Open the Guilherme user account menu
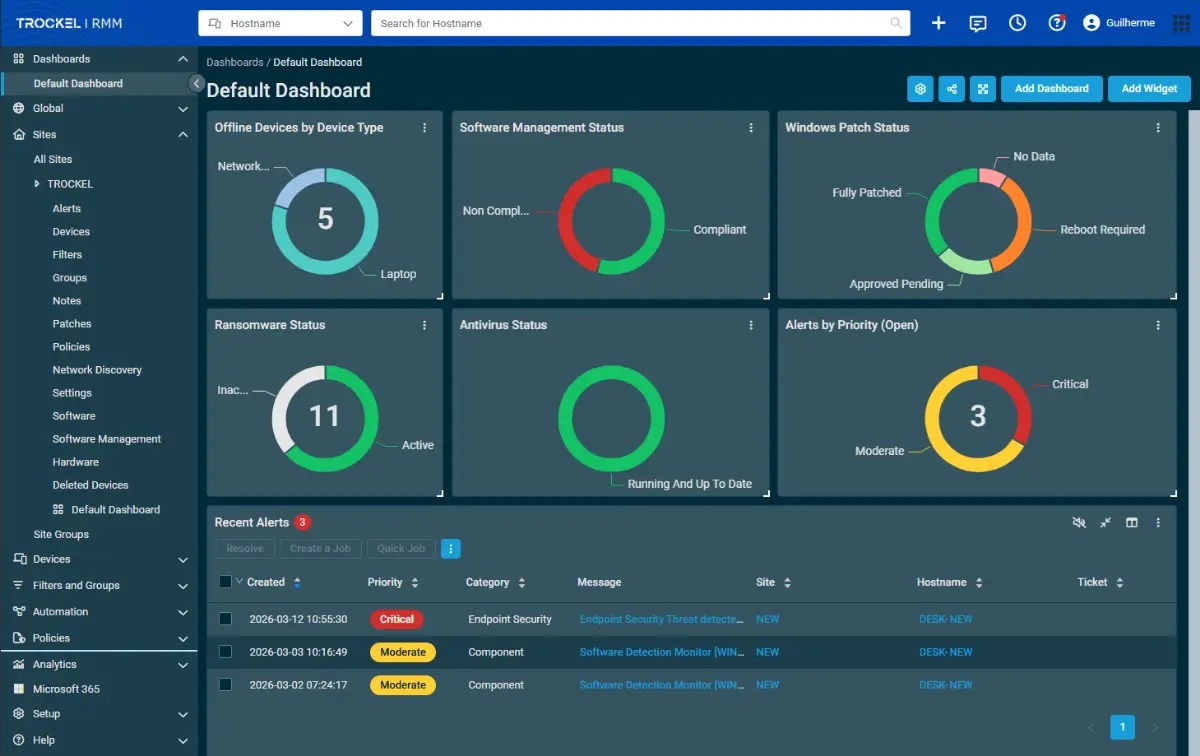Screen dimensions: 1200x756 pyautogui.click(x=1119, y=23)
